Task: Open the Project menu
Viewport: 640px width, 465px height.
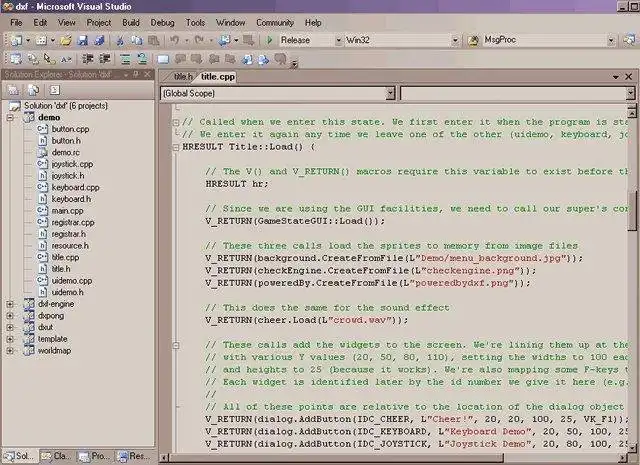Action: tap(99, 23)
